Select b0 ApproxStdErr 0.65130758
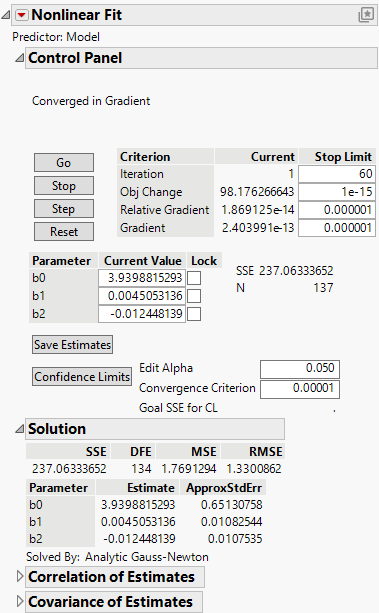379x613 pixels. point(232,505)
